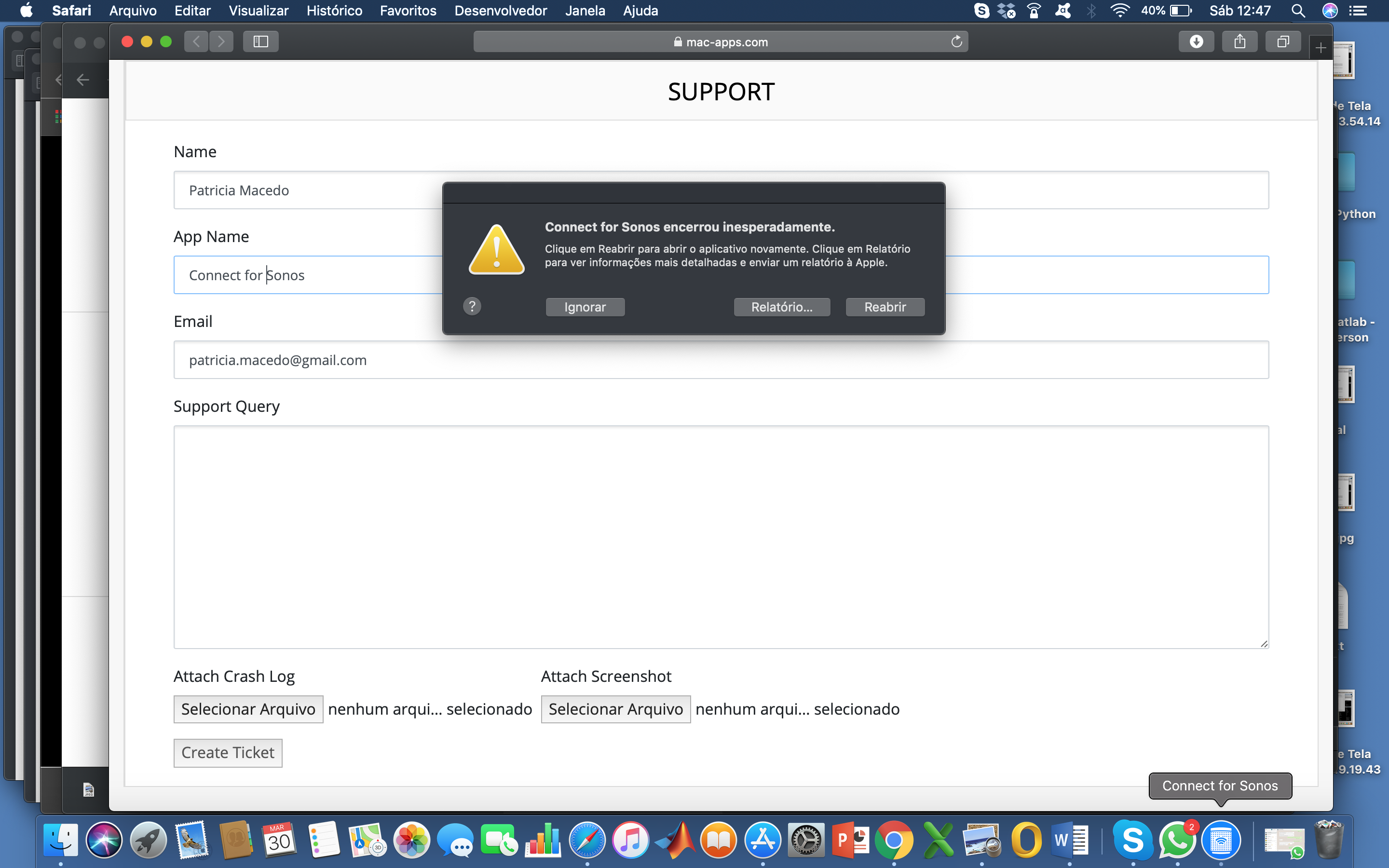The height and width of the screenshot is (868, 1389).
Task: Open Photos in the Dock
Action: pos(411,840)
